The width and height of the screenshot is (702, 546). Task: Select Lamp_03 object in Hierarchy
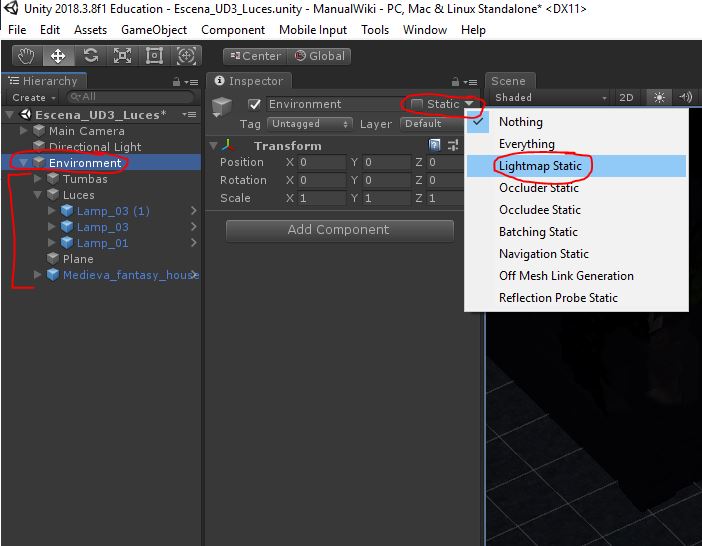103,227
